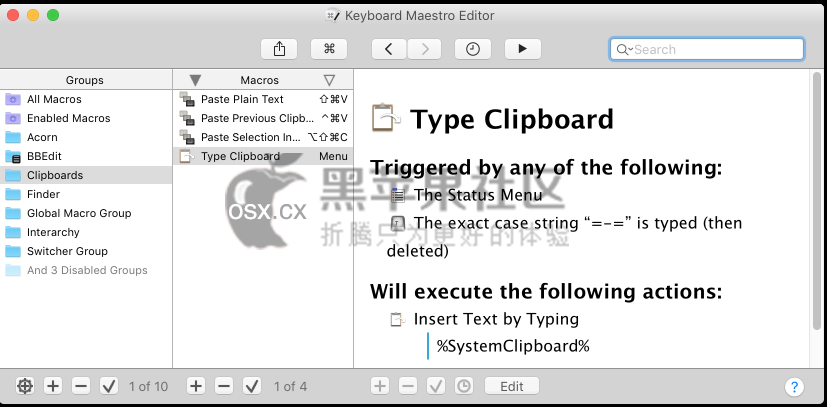The width and height of the screenshot is (827, 407).
Task: Remove the selected macro group
Action: point(81,386)
